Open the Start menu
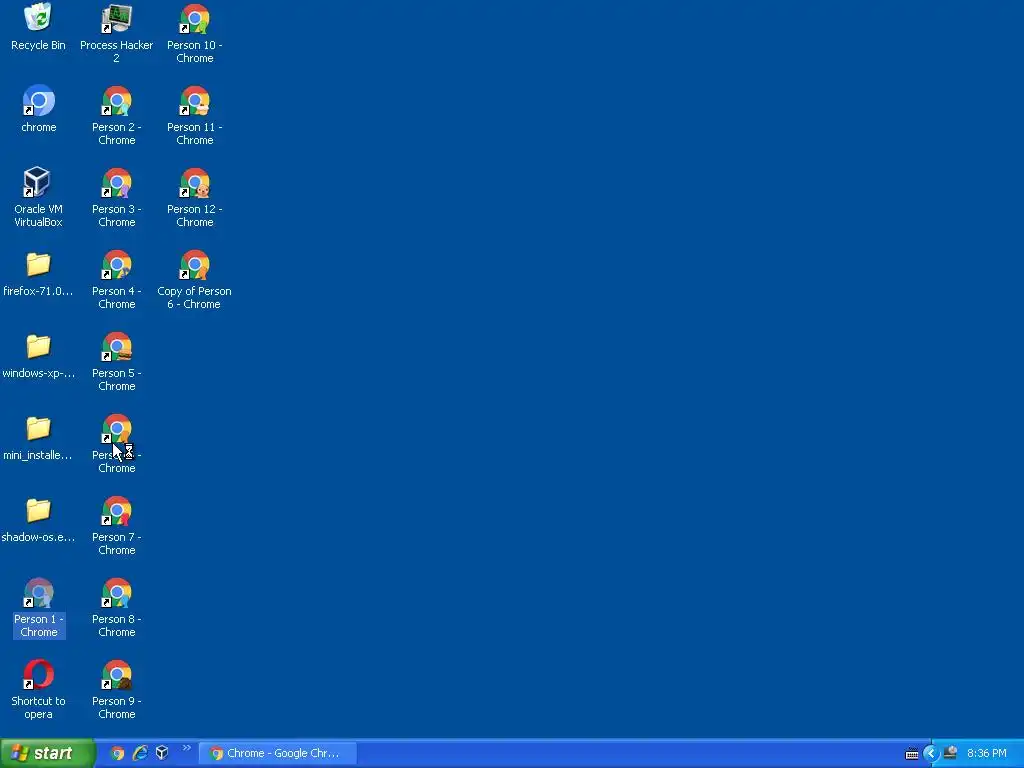The image size is (1024, 768). click(48, 753)
